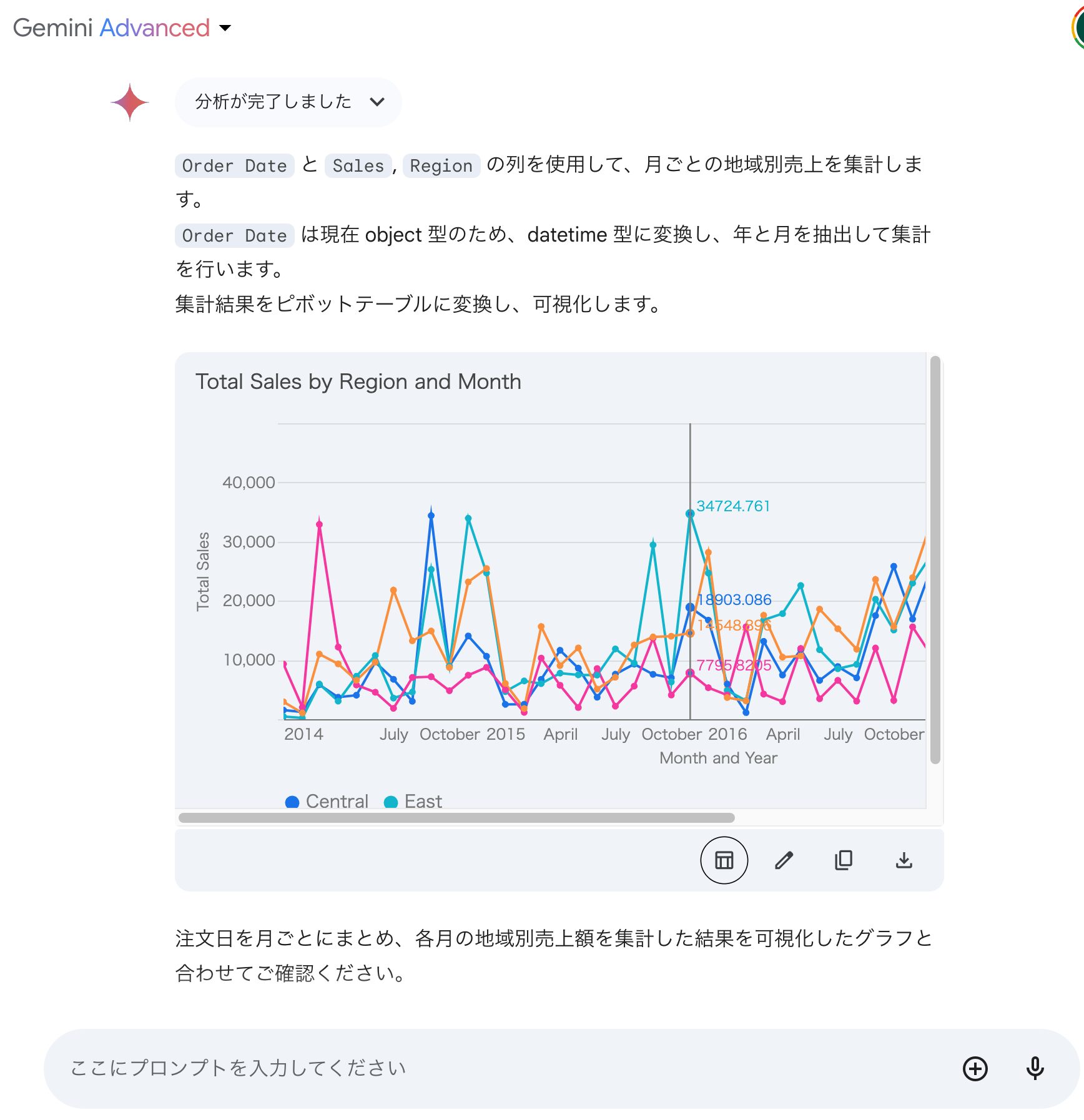Click the chevron next to 分析が完了しました
1084x1120 pixels.
377,102
